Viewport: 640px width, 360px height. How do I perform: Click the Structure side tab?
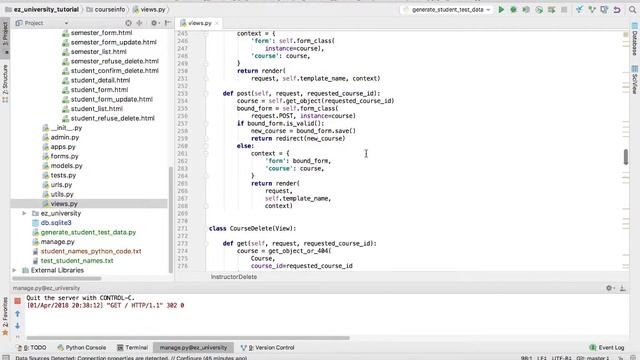[5, 83]
